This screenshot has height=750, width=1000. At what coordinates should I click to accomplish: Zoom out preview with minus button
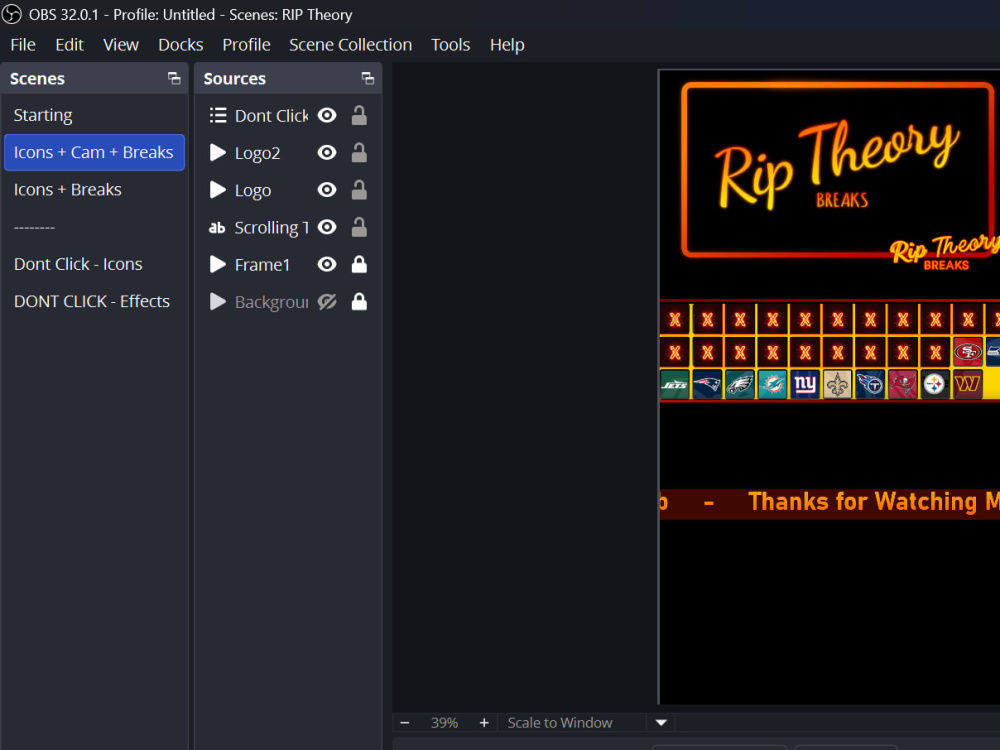pos(405,723)
